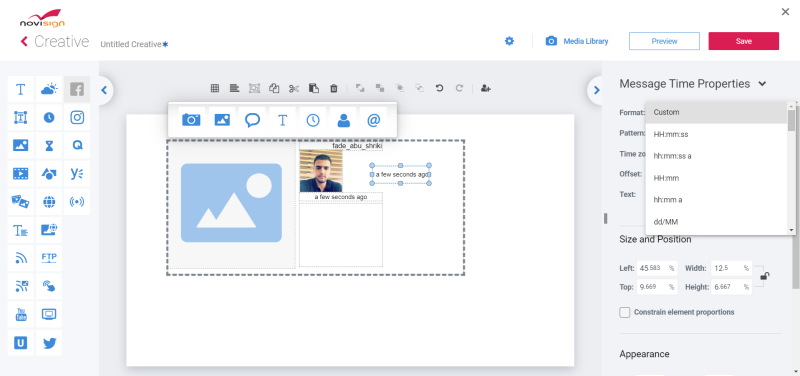The width and height of the screenshot is (800, 376).
Task: Click the scissors cut icon
Action: pos(293,88)
